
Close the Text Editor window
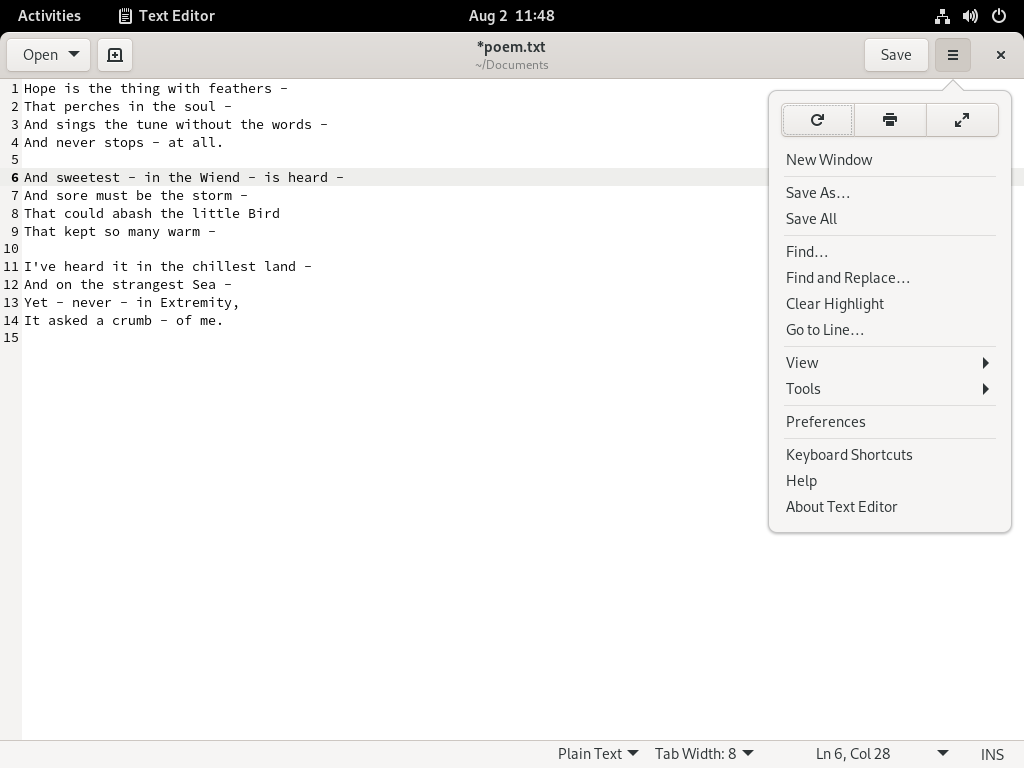pos(1000,55)
